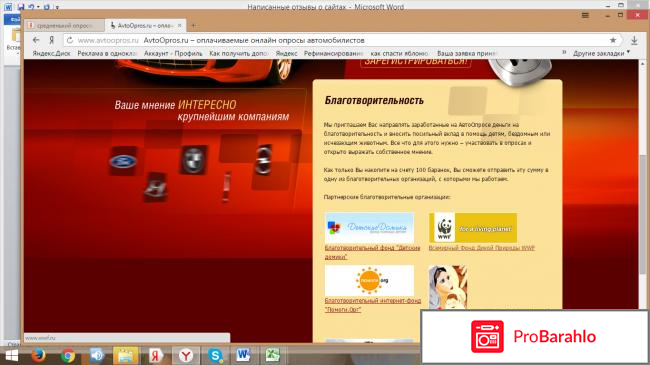Show hidden bookmarks with the » chevron

tap(564, 53)
